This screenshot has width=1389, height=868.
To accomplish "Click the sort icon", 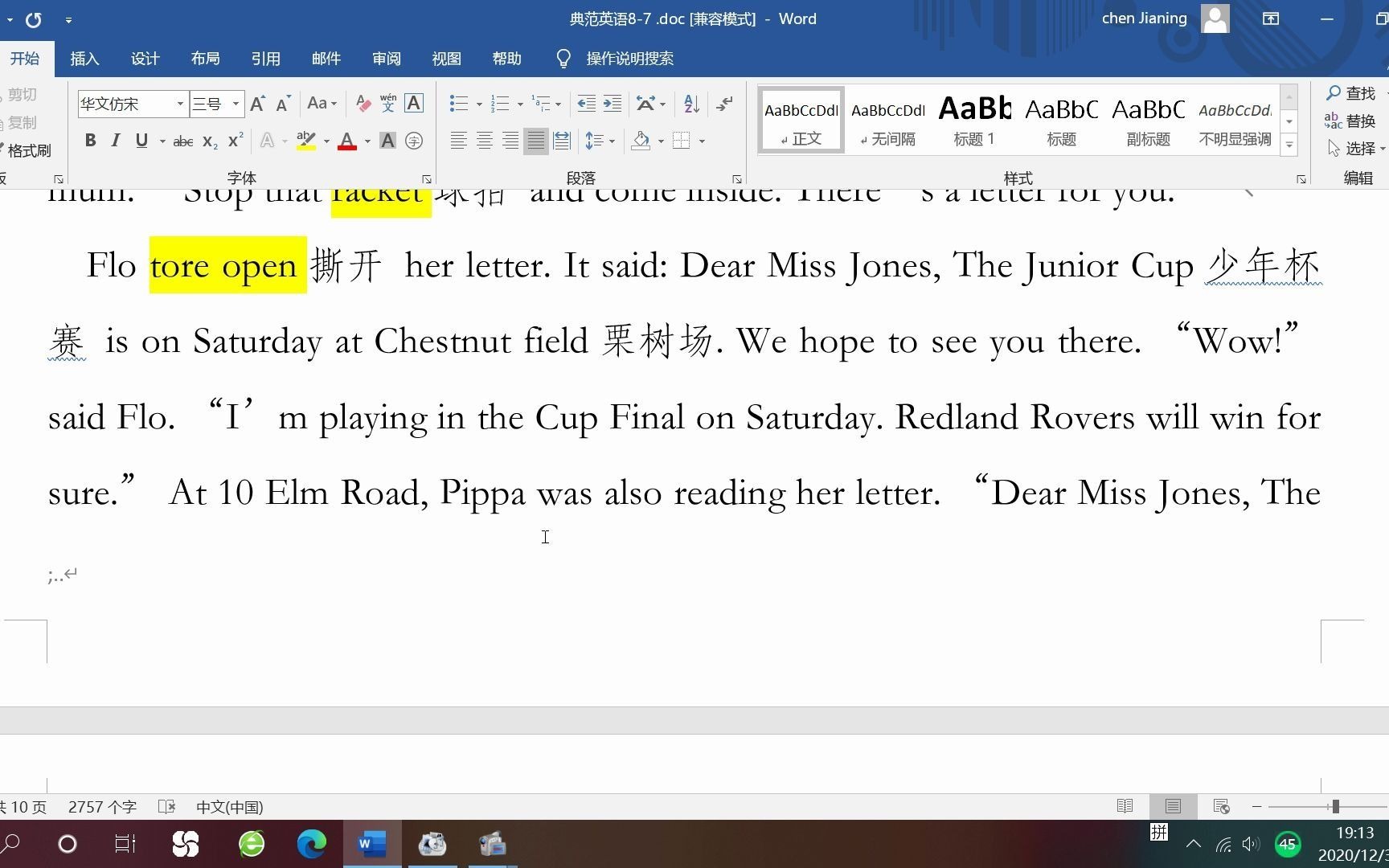I will click(691, 104).
